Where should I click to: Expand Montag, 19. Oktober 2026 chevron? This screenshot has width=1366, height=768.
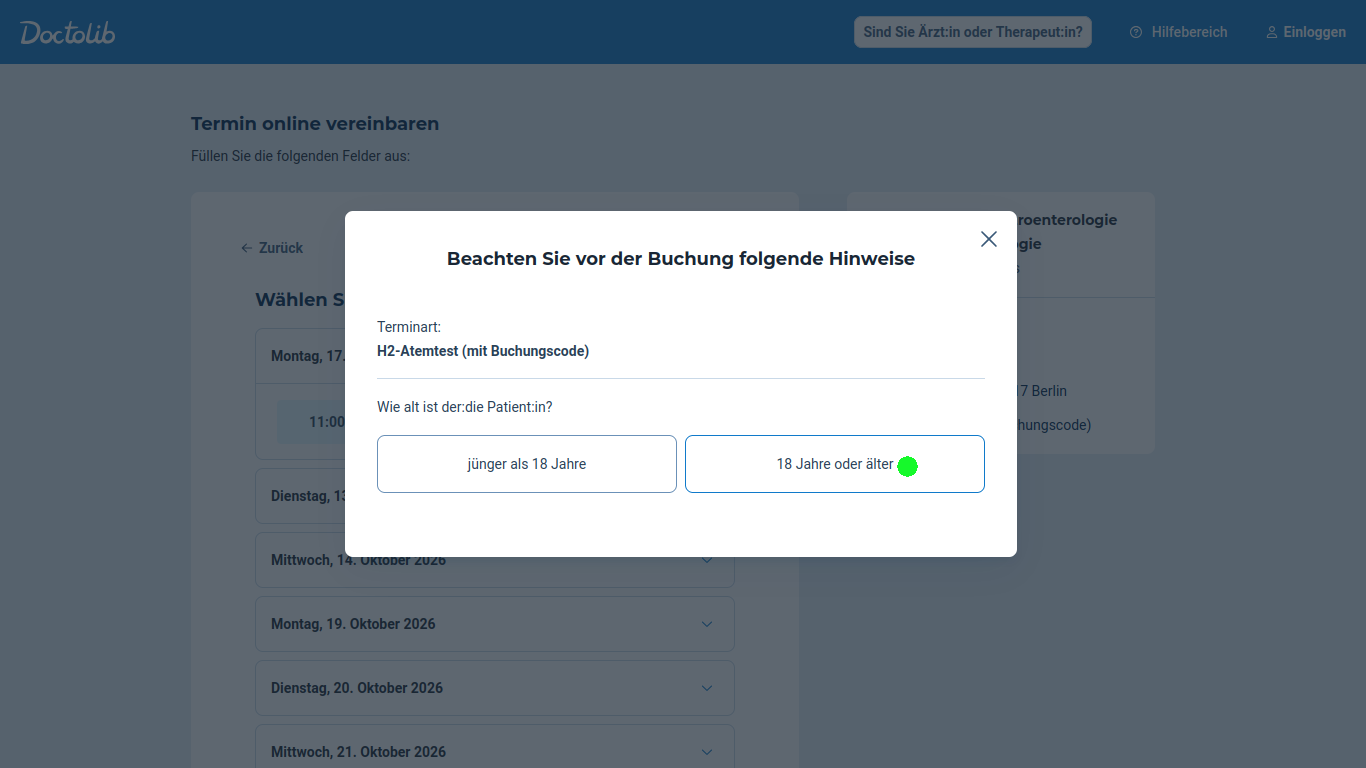[x=707, y=624]
